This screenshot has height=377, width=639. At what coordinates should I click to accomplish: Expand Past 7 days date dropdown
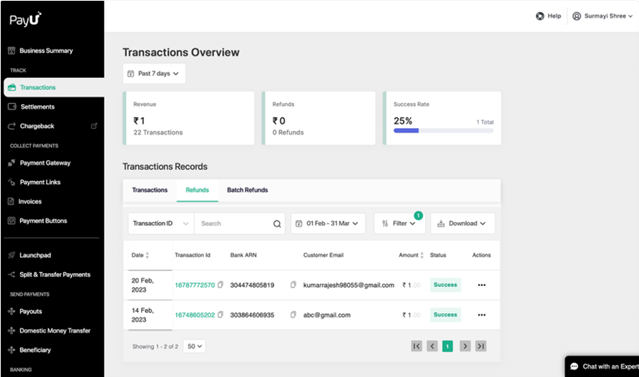coord(154,73)
